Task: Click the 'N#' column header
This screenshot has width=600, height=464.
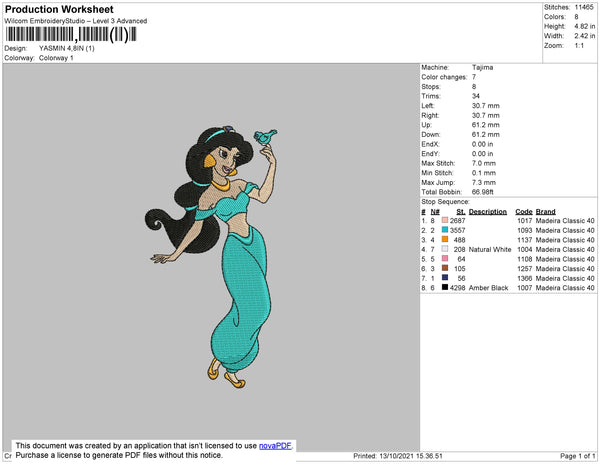Action: tap(435, 212)
